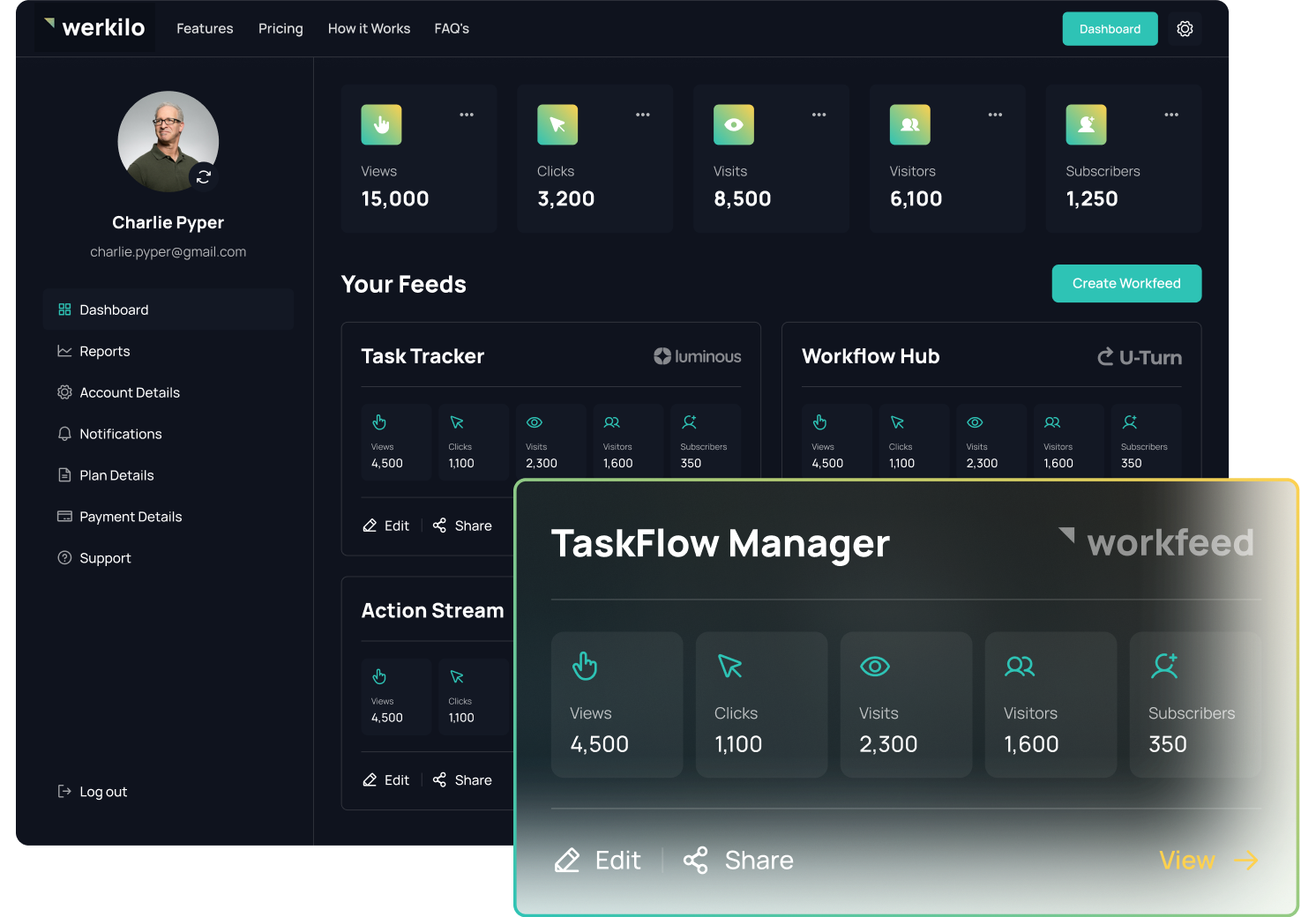Click the Create Workfeed button
Image resolution: width=1316 pixels, height=917 pixels.
coord(1126,283)
